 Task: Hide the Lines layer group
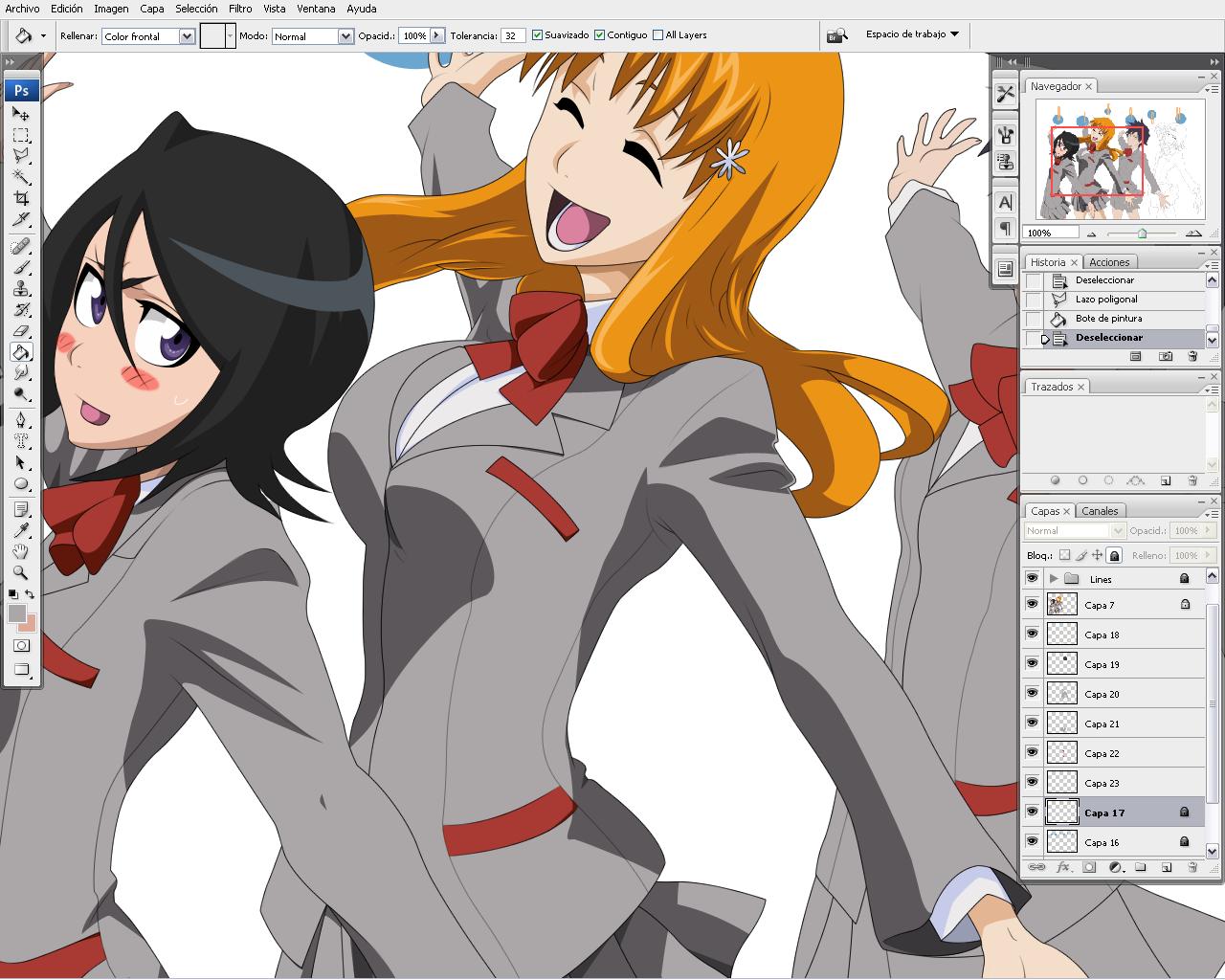(x=1032, y=578)
